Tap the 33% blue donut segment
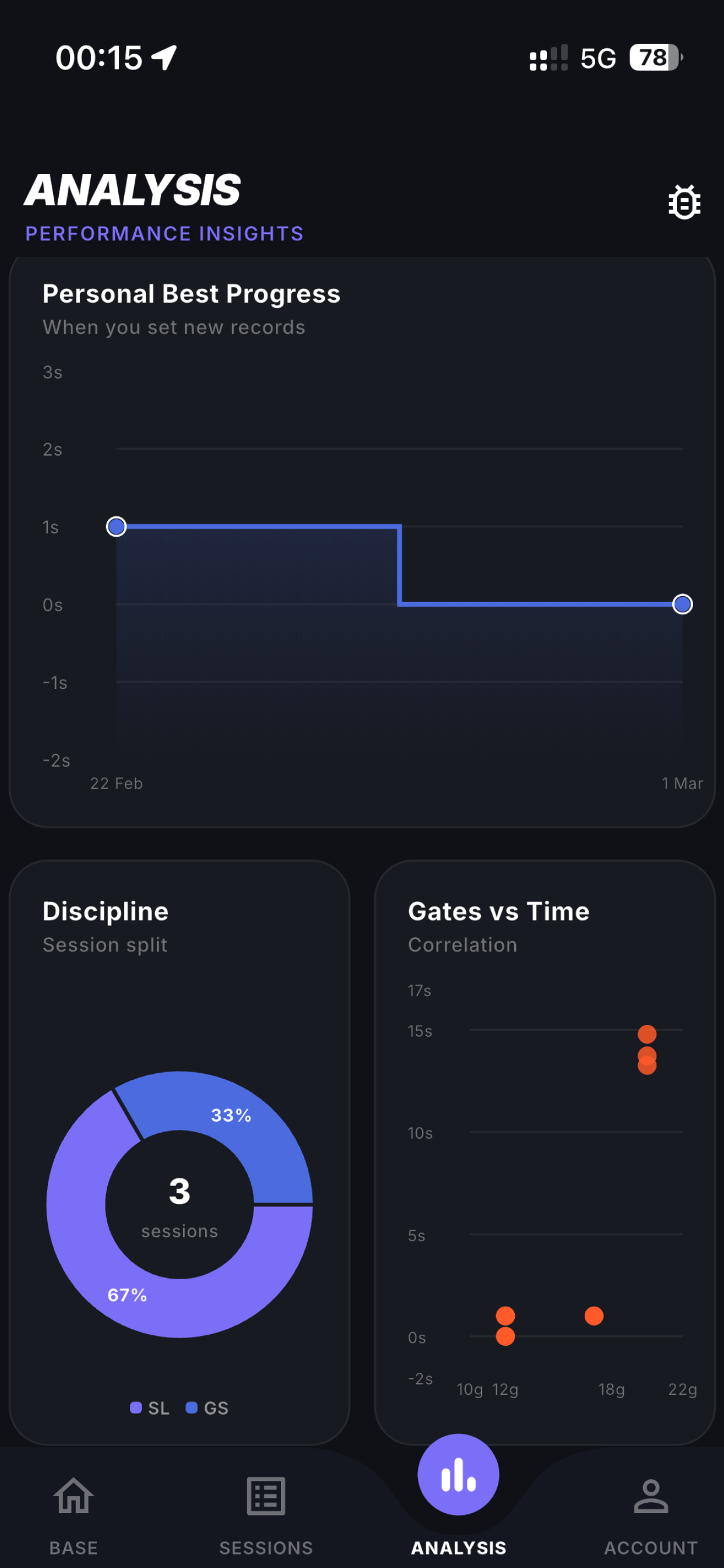The image size is (724, 1568). [x=231, y=1115]
